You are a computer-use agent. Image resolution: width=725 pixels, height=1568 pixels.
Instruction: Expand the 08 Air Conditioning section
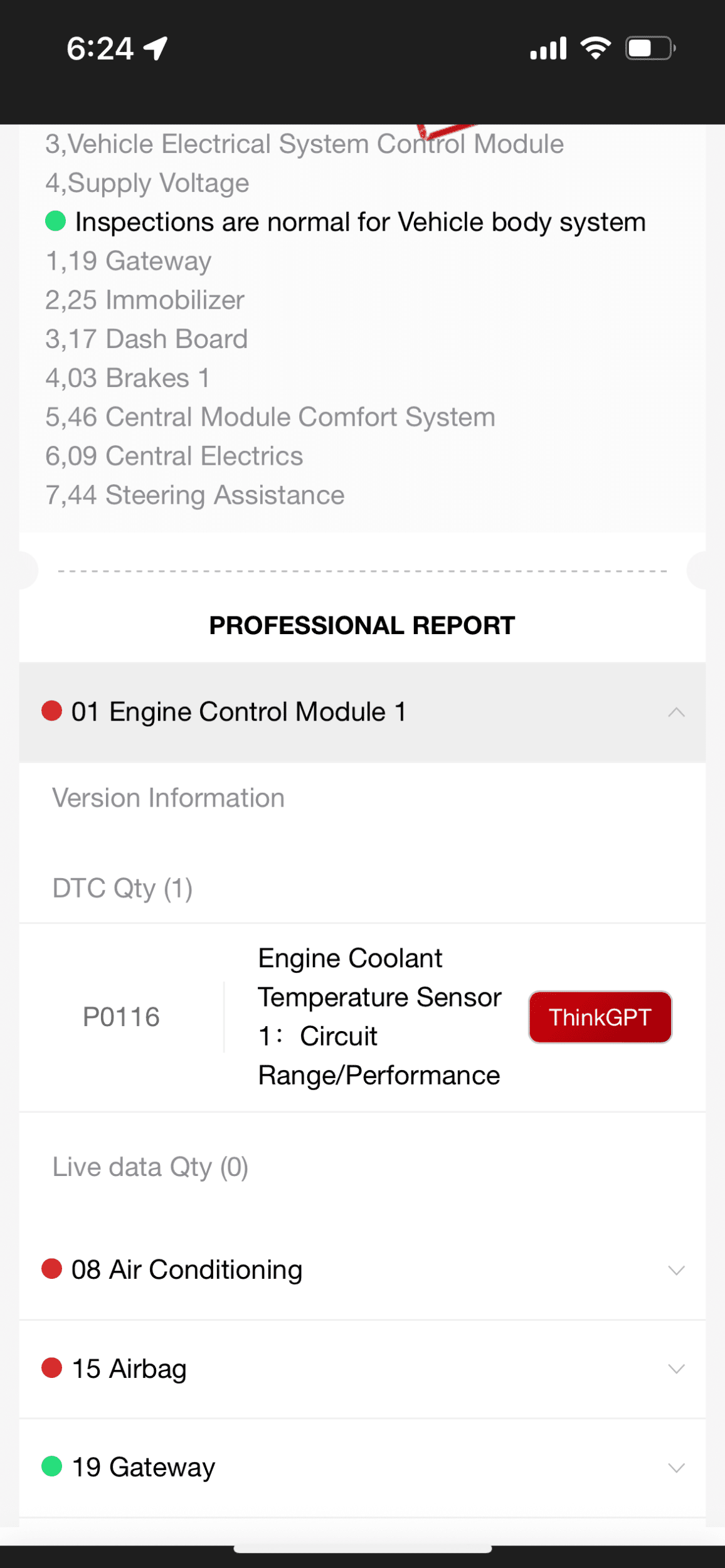676,1270
